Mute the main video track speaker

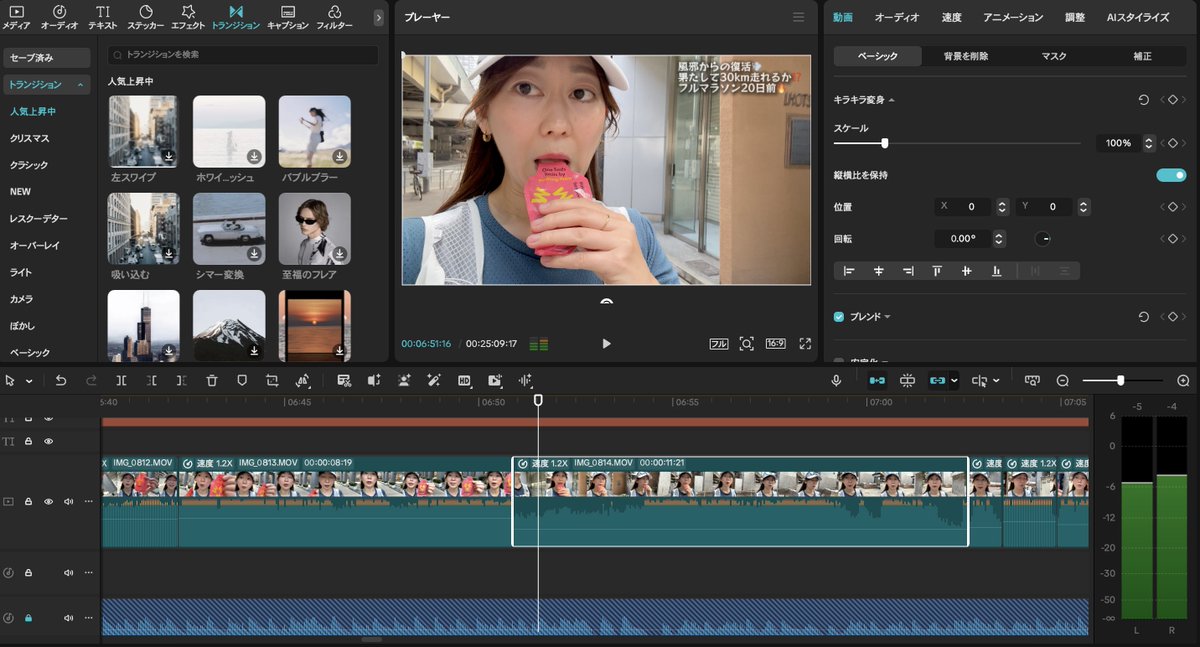tap(68, 502)
